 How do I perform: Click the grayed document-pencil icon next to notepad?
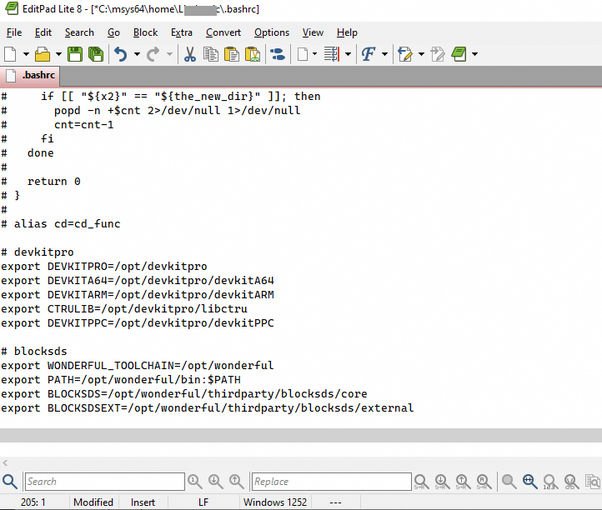(438, 54)
